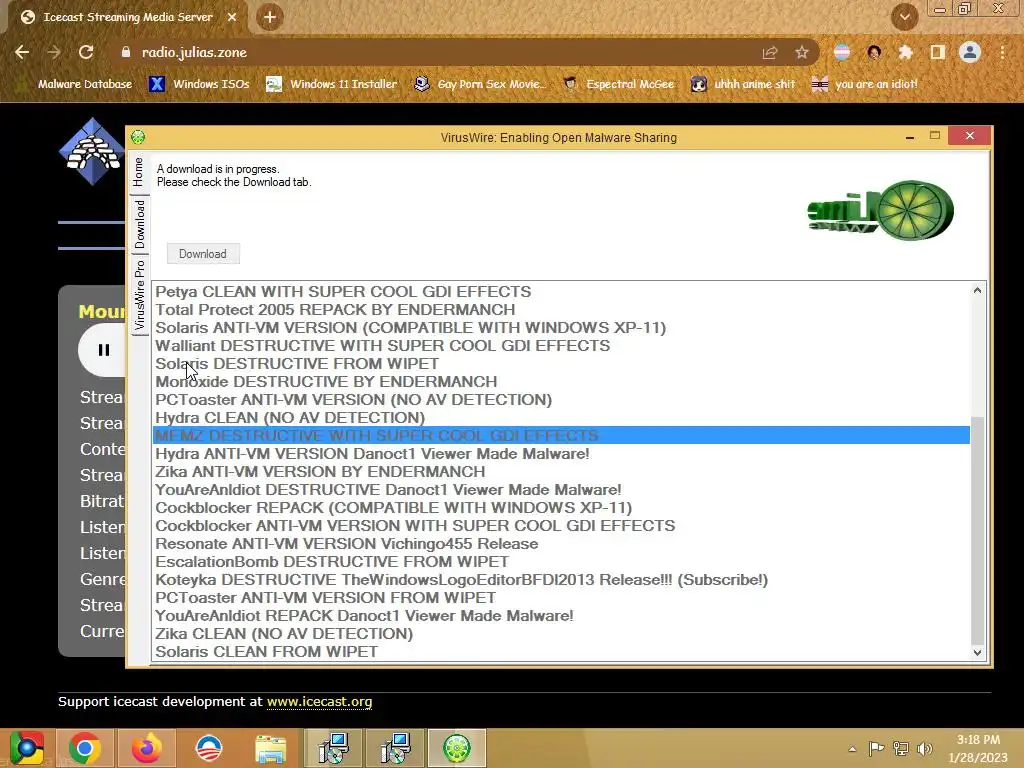Image resolution: width=1024 pixels, height=768 pixels.
Task: Click the browser back arrow
Action: [22, 52]
